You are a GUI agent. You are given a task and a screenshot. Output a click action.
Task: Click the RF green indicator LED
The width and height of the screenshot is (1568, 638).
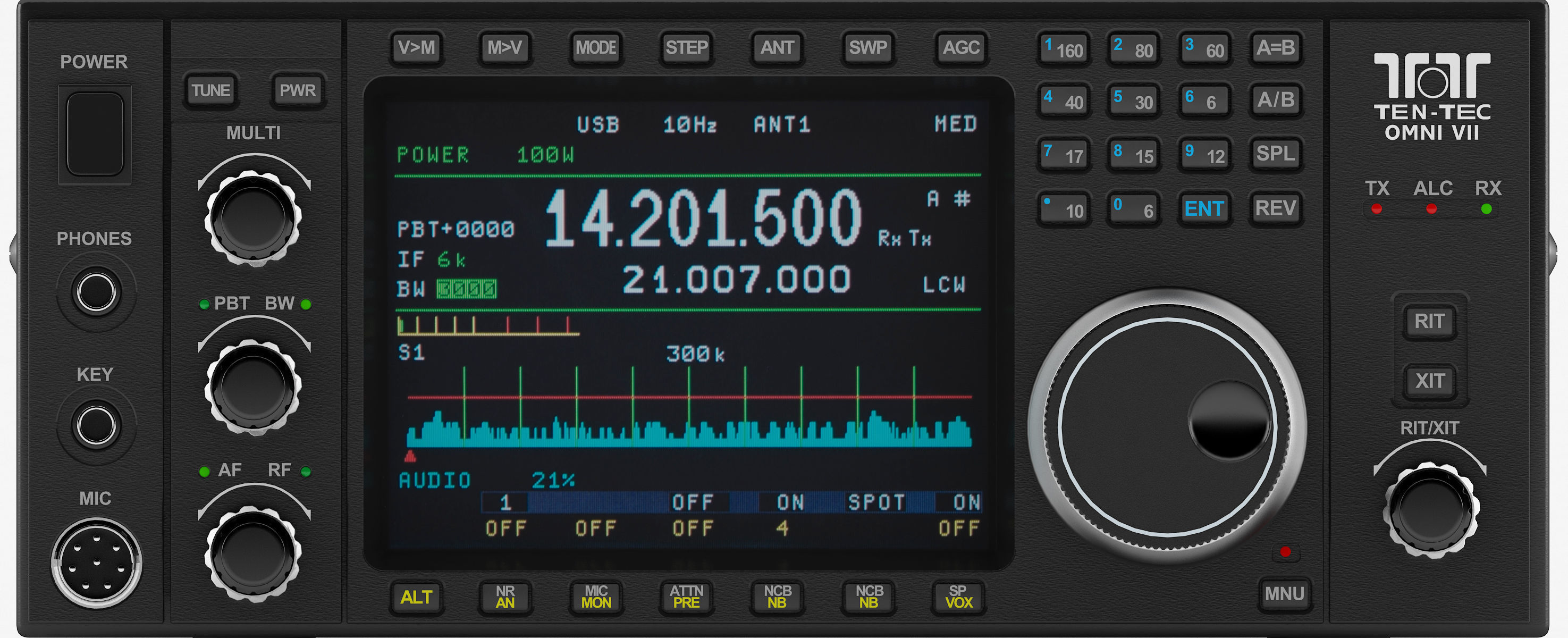(x=306, y=471)
